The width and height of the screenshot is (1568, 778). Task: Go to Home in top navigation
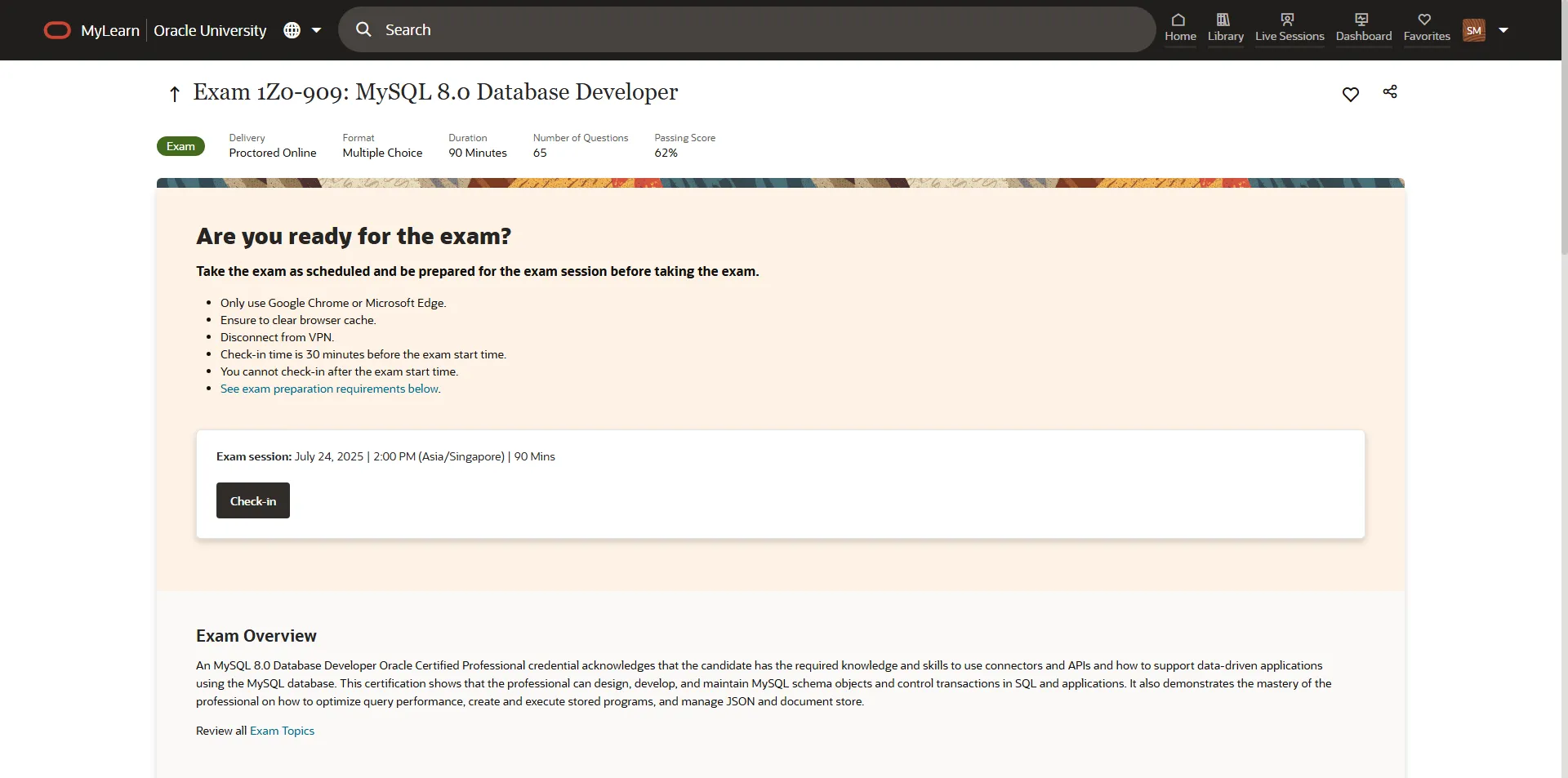(1180, 28)
